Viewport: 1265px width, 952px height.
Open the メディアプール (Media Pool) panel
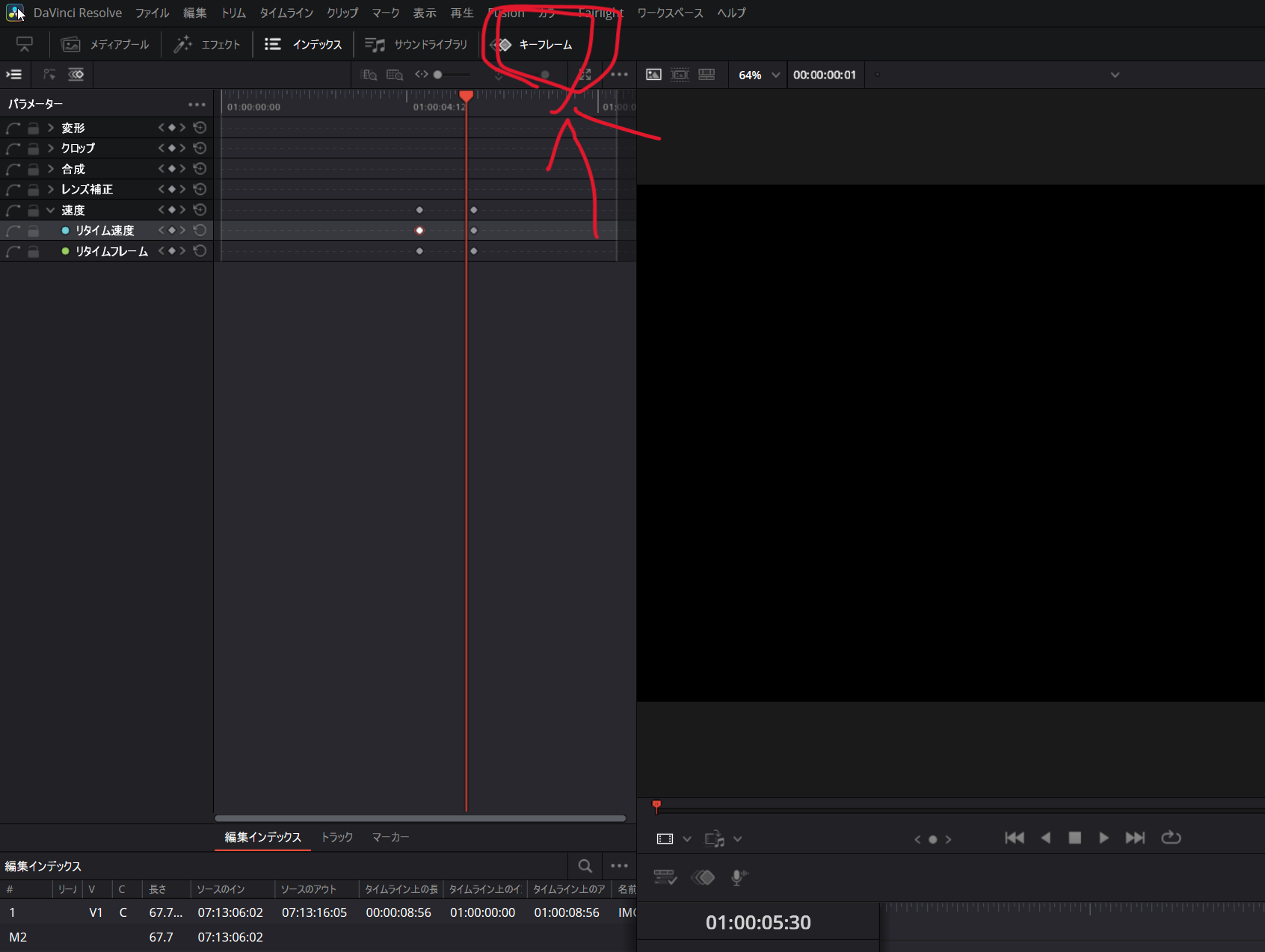(105, 45)
